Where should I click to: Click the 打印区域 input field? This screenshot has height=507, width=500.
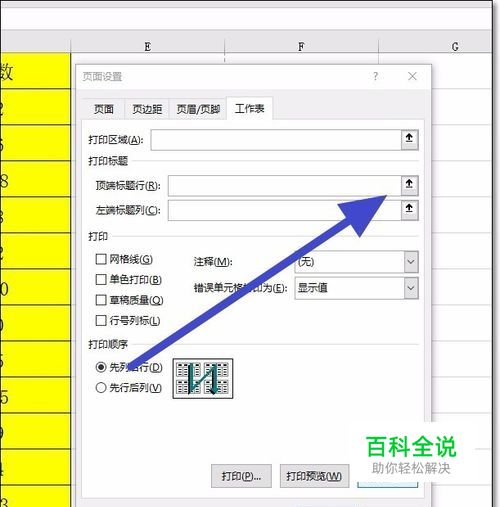[276, 140]
